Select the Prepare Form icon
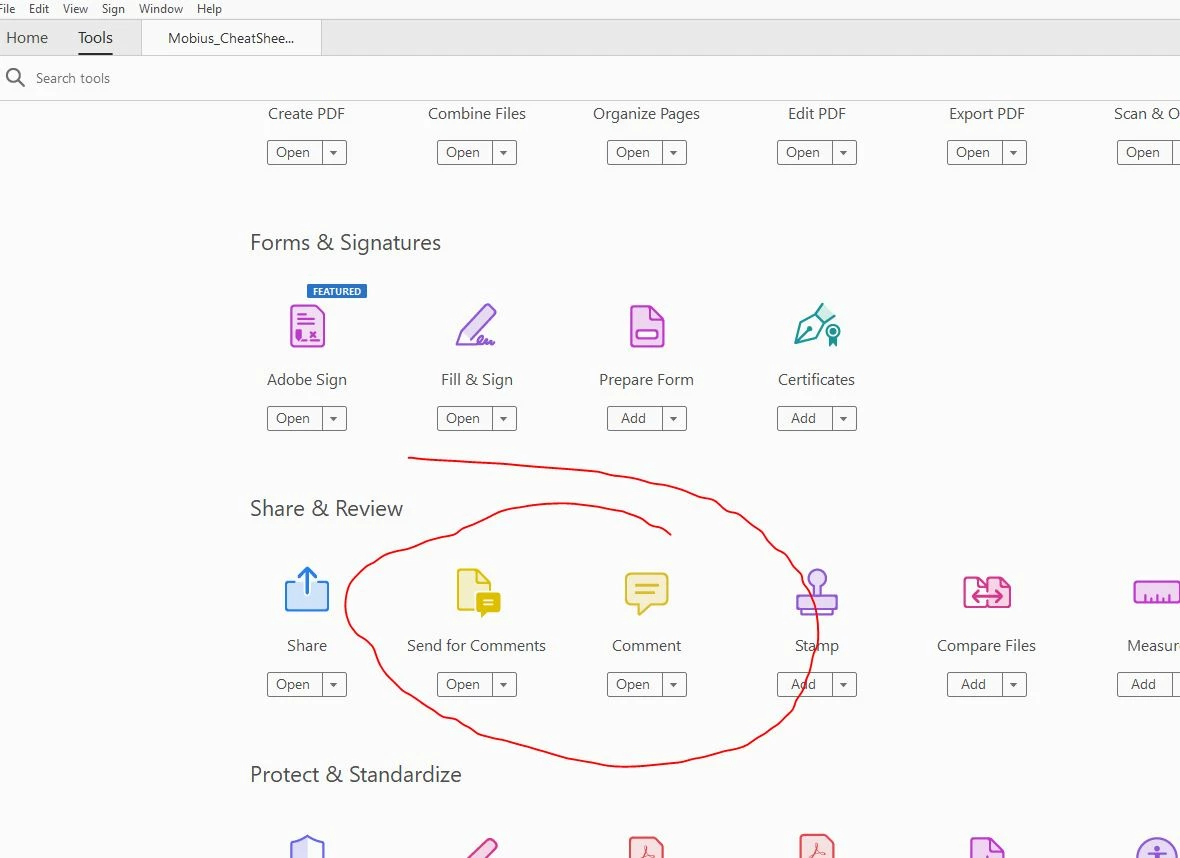The height and width of the screenshot is (858, 1180). 646,326
